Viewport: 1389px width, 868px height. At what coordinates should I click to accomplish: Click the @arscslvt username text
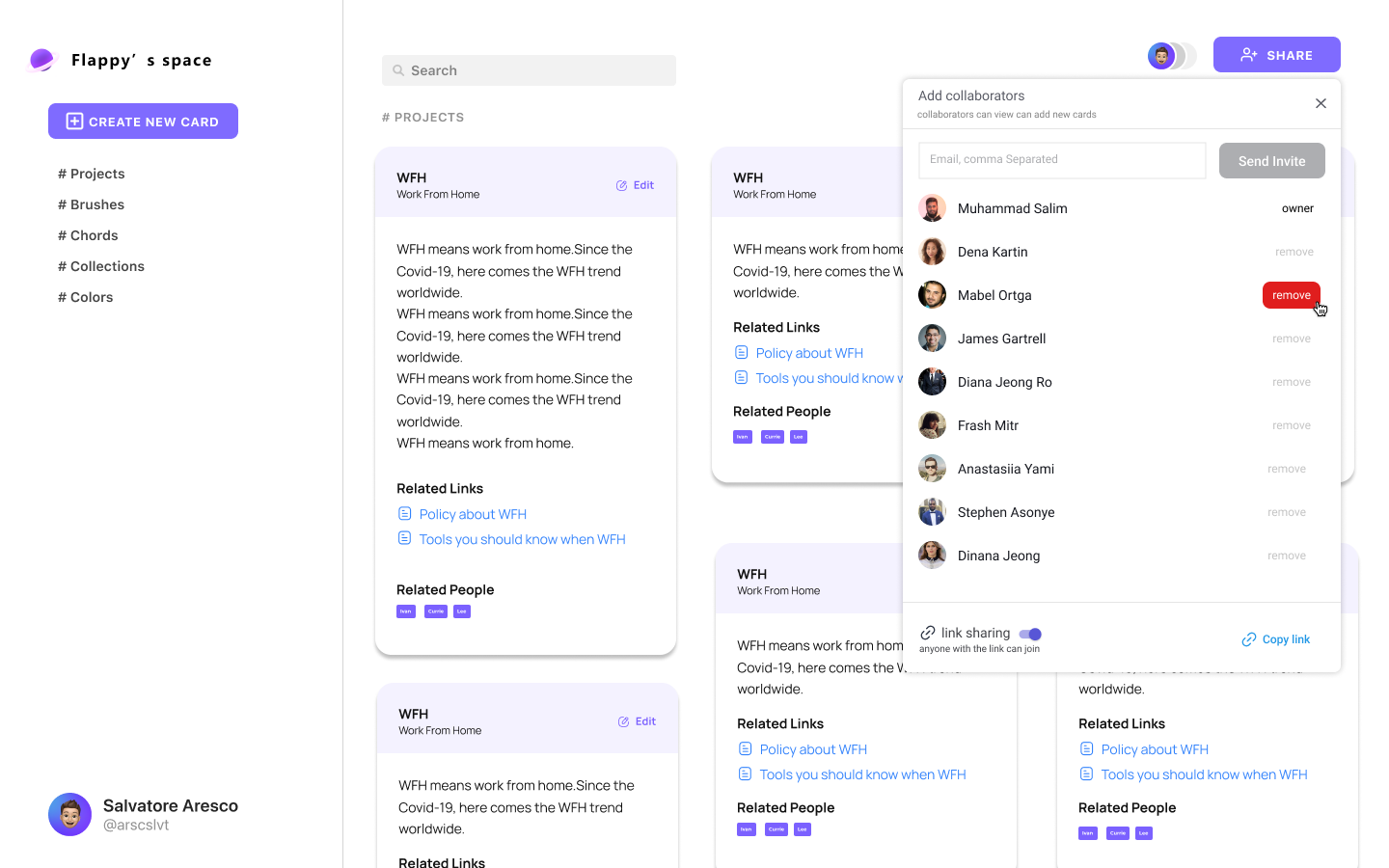[x=136, y=826]
